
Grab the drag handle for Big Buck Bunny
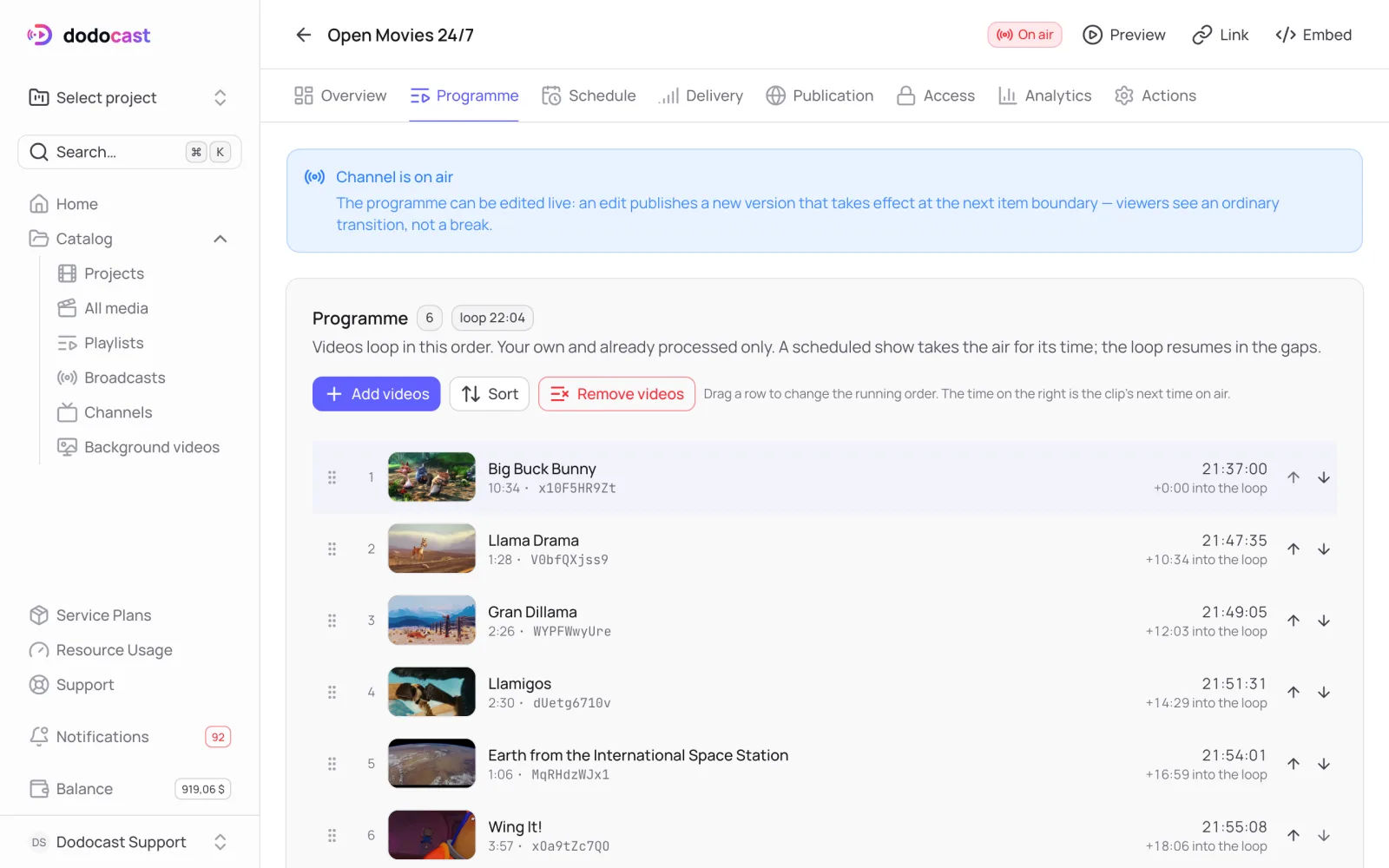pyautogui.click(x=332, y=477)
